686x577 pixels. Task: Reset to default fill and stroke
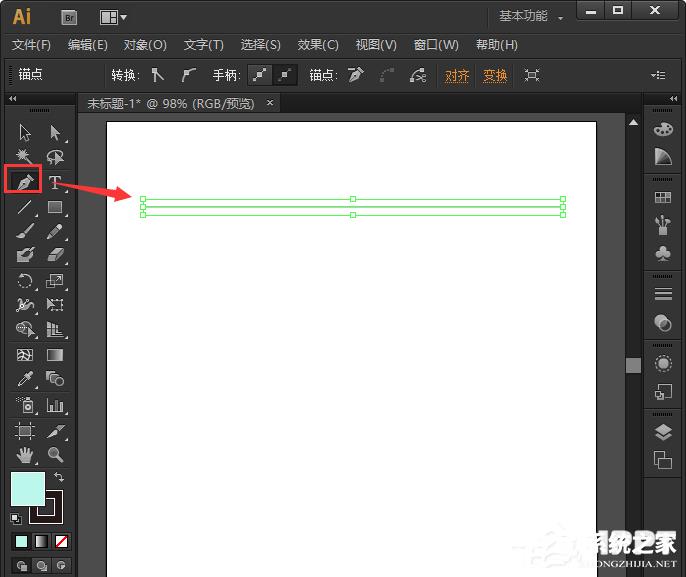16,518
